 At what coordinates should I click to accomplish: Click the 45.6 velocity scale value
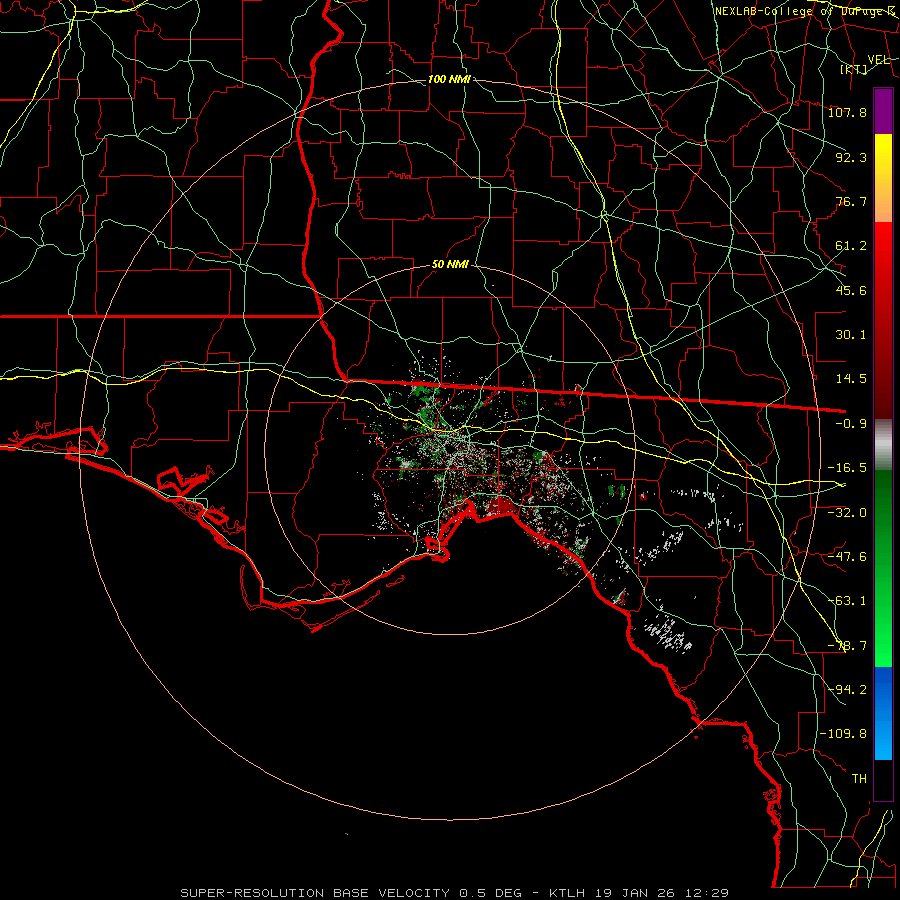tap(851, 290)
